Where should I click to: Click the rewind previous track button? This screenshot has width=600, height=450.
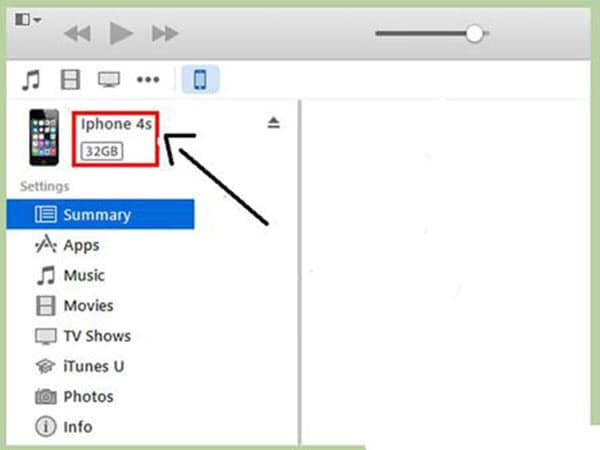tap(77, 34)
